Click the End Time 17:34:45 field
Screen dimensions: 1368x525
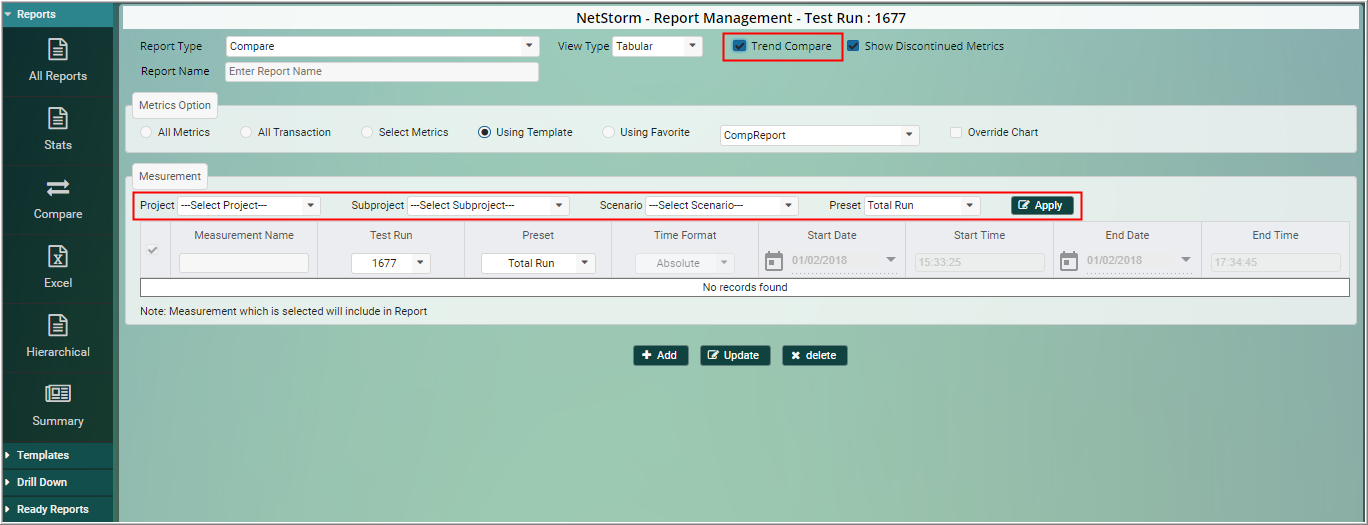(x=1275, y=263)
